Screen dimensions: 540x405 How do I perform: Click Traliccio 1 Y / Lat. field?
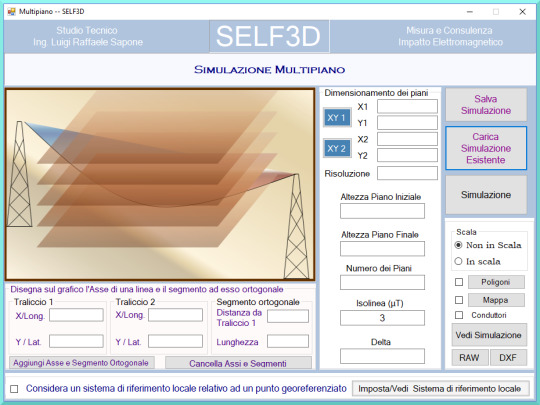click(x=76, y=341)
